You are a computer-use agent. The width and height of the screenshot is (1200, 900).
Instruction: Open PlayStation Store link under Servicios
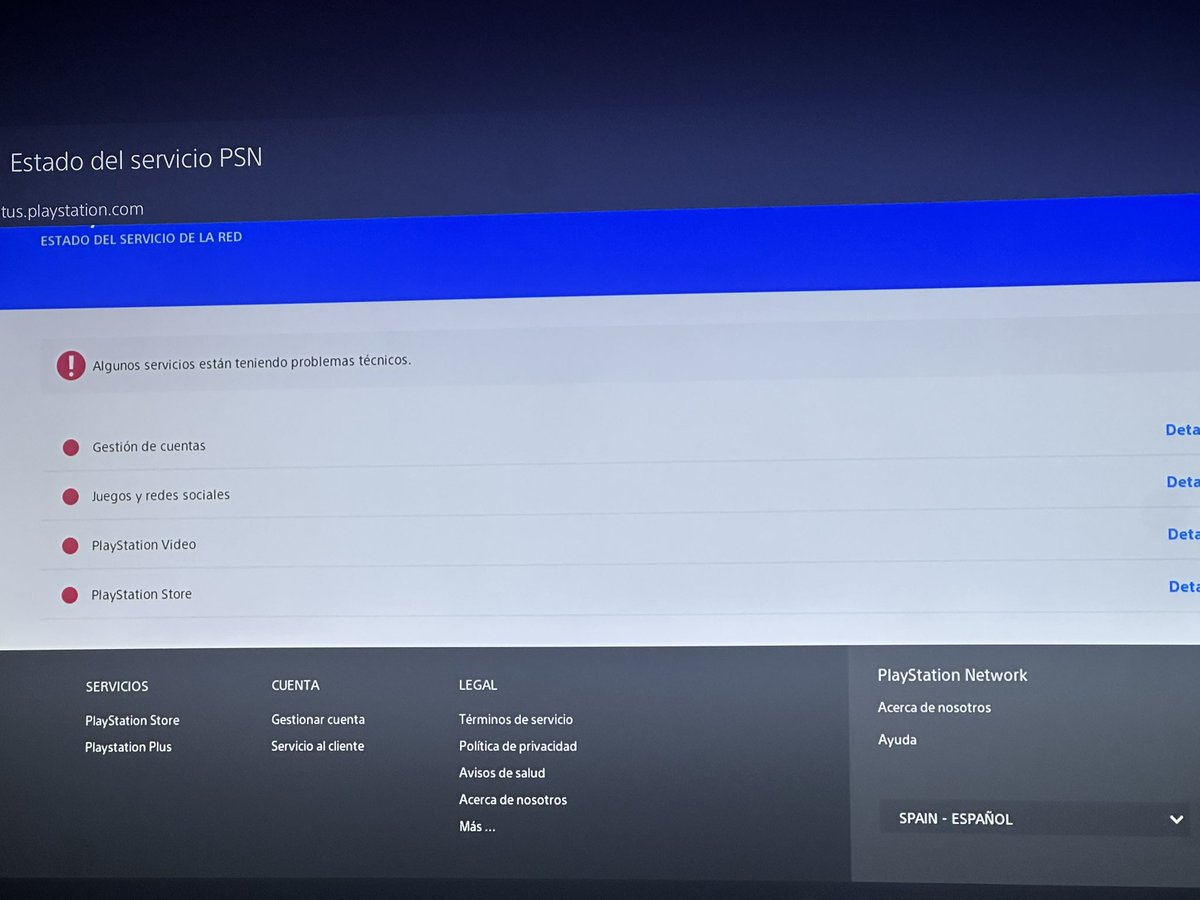(132, 721)
